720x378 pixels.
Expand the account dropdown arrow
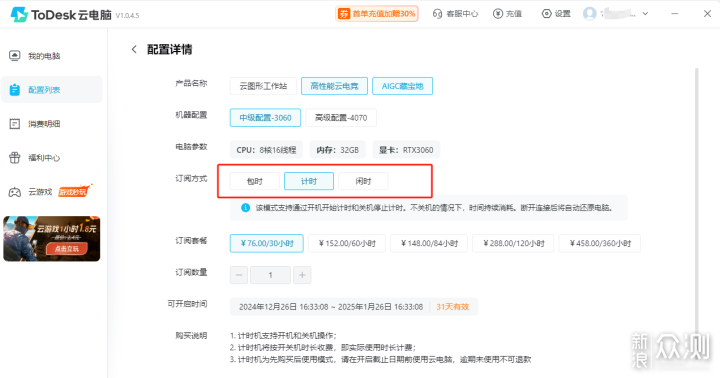[x=645, y=14]
